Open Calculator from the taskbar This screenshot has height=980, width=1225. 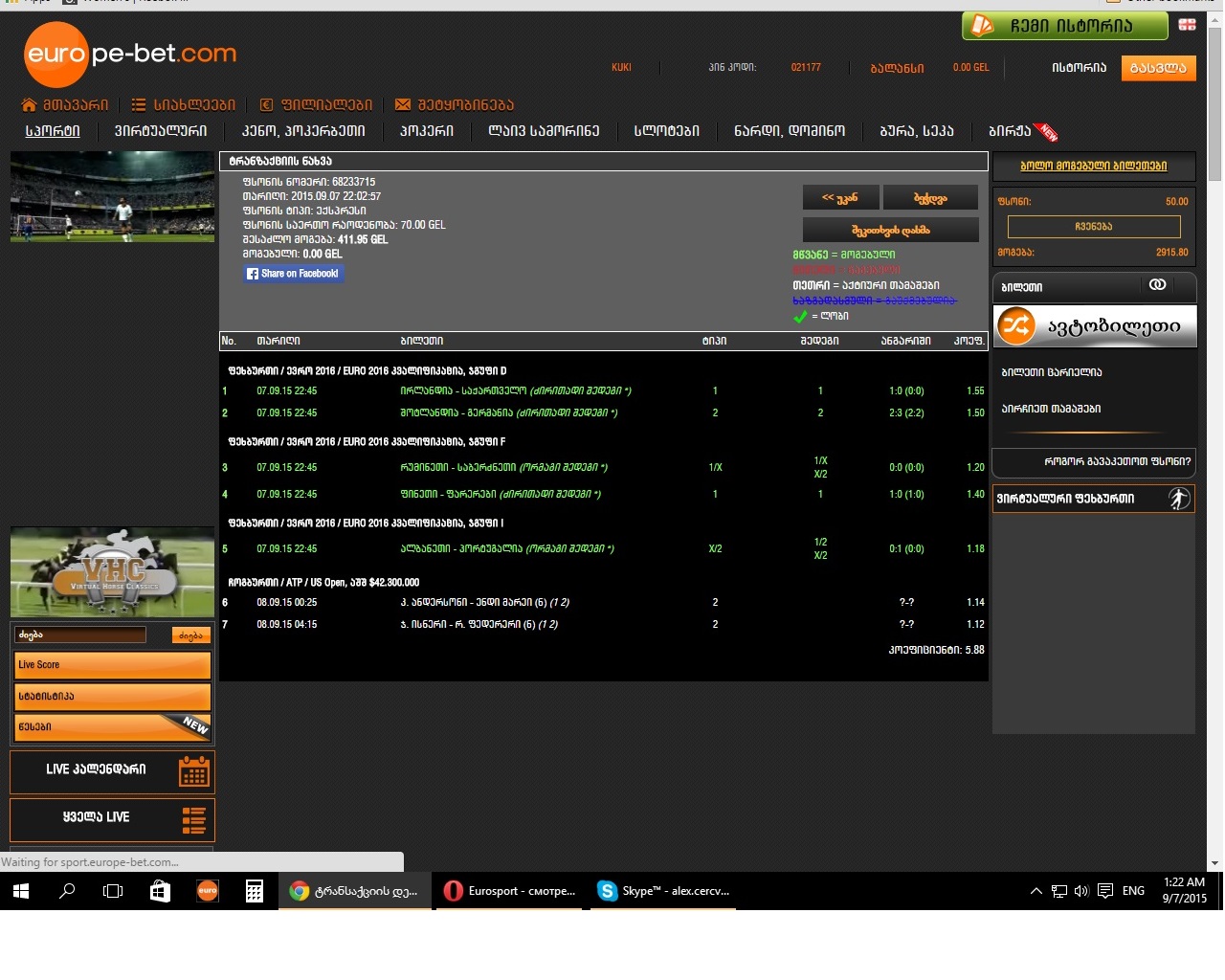pyautogui.click(x=255, y=891)
